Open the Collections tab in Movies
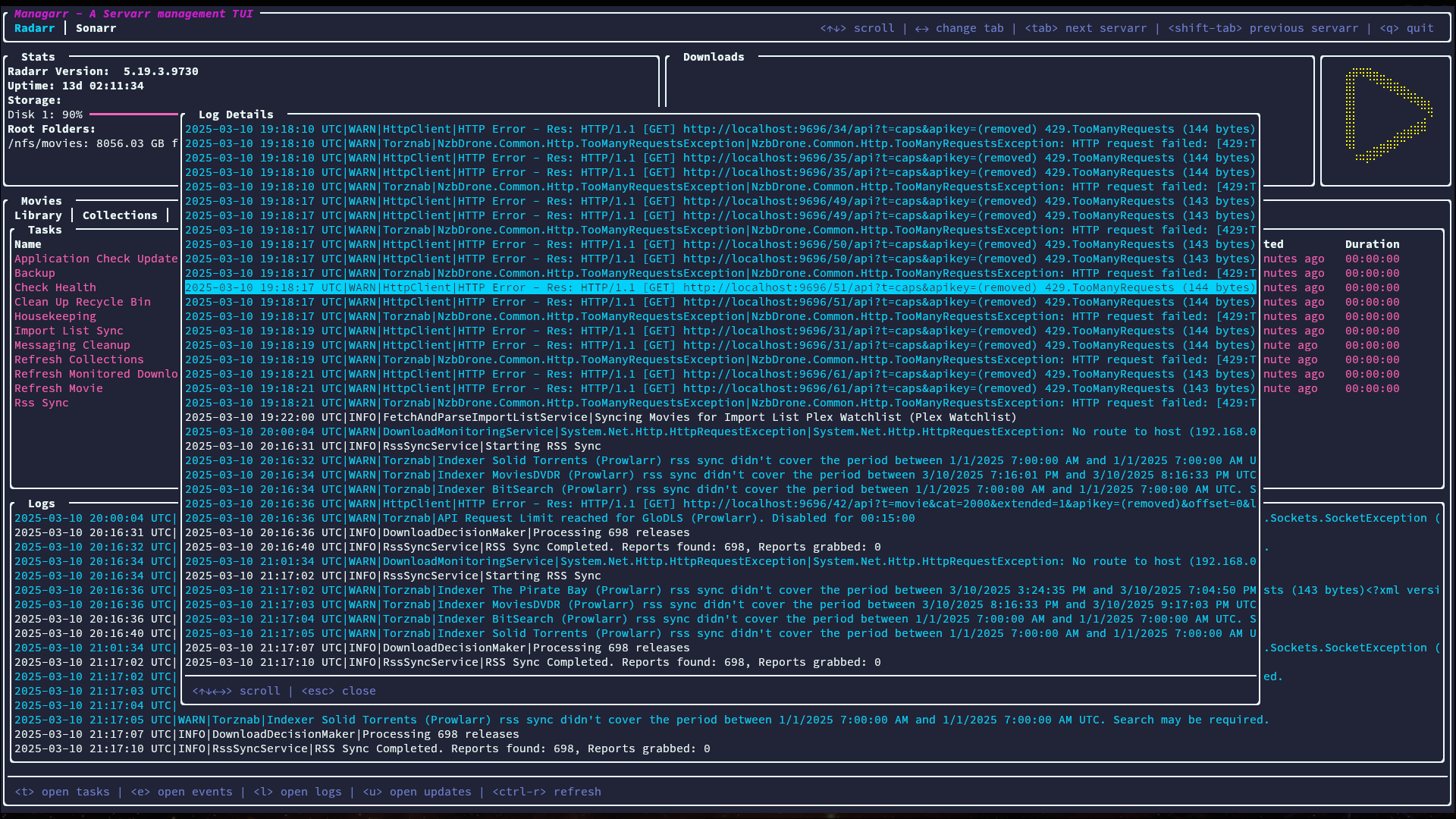 click(120, 215)
